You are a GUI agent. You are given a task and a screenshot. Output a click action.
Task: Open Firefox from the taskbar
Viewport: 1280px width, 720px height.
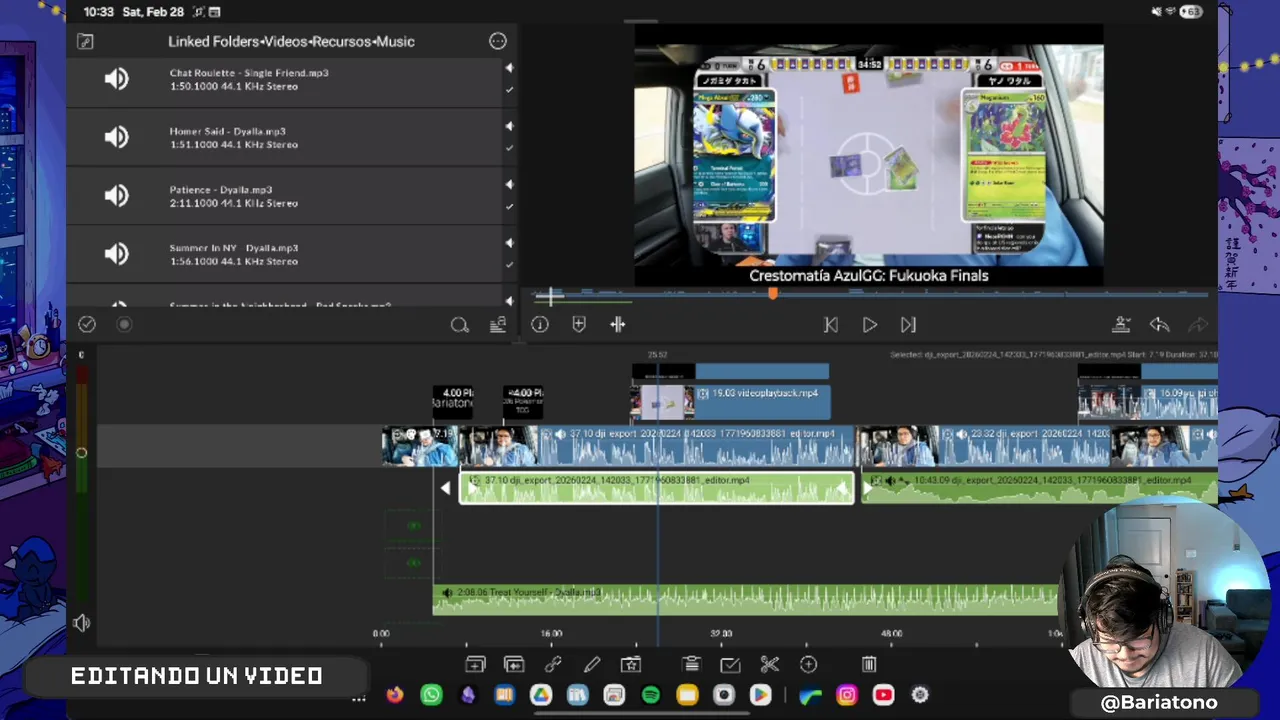pos(395,695)
